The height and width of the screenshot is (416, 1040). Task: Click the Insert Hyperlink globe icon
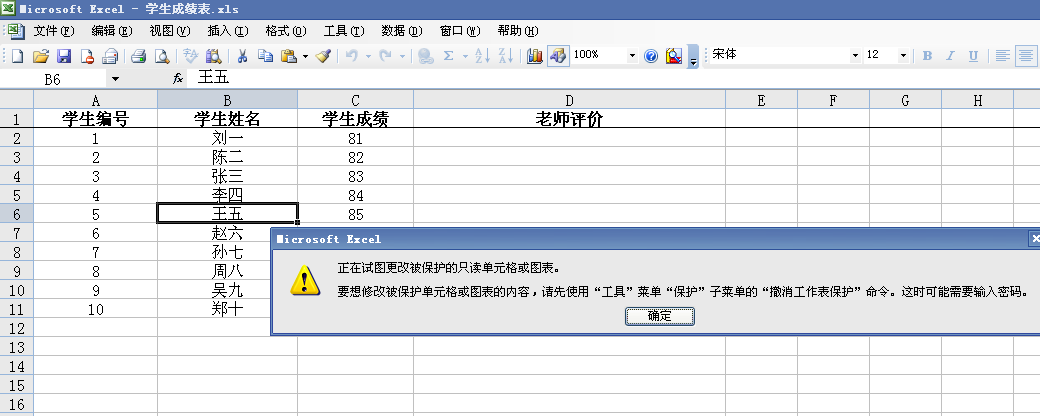(426, 56)
